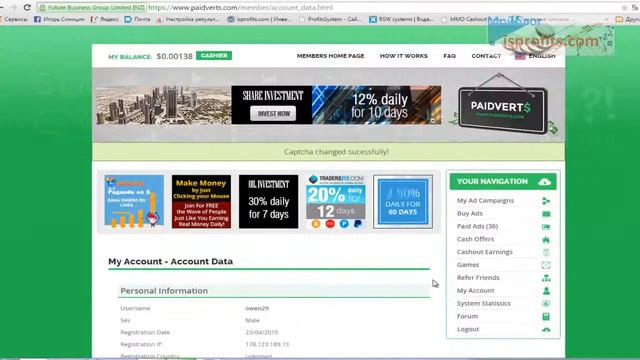Reload the page with the browser refresh icon
This screenshot has width=640, height=360.
click(x=27, y=7)
